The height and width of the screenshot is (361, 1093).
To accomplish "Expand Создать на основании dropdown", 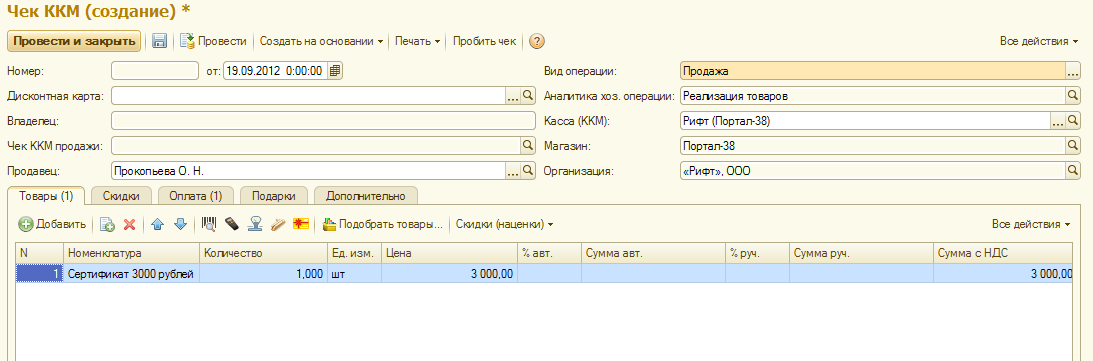I will coord(322,41).
